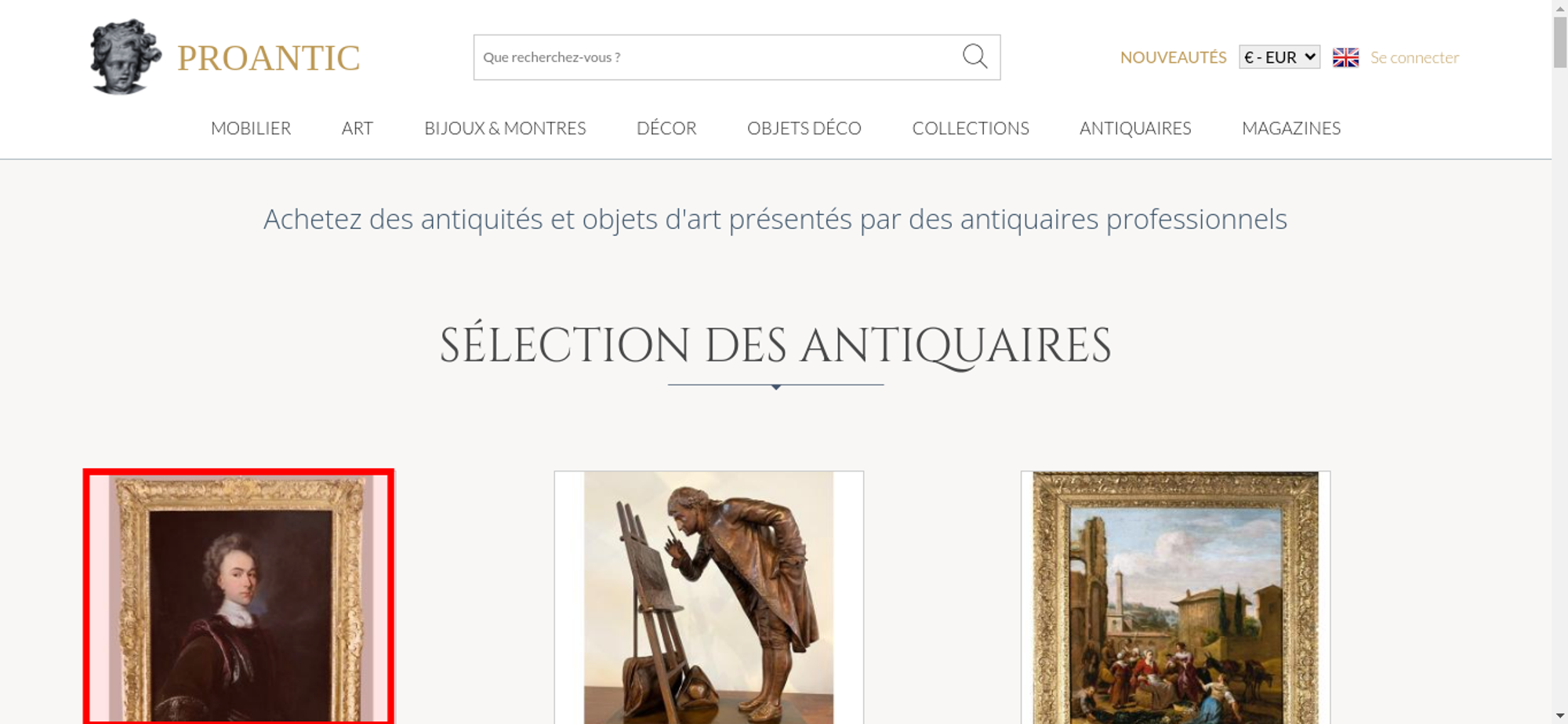Viewport: 1568px width, 724px height.
Task: Click the magnifying glass search icon
Action: (975, 56)
